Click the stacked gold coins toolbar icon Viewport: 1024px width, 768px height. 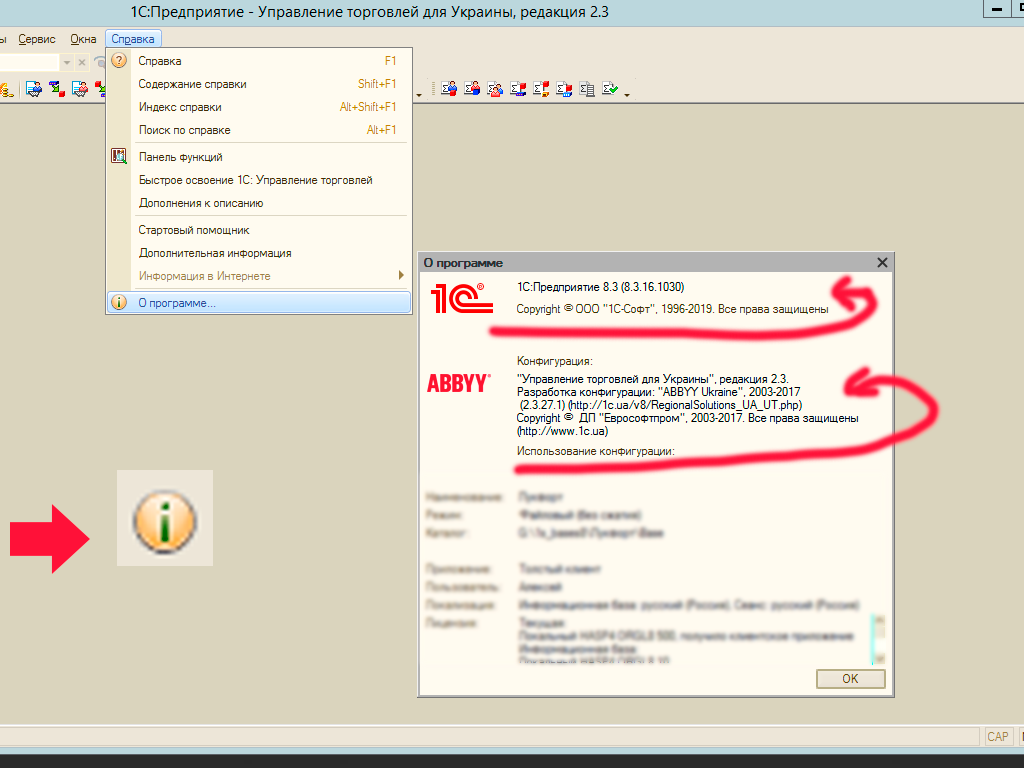(x=7, y=89)
